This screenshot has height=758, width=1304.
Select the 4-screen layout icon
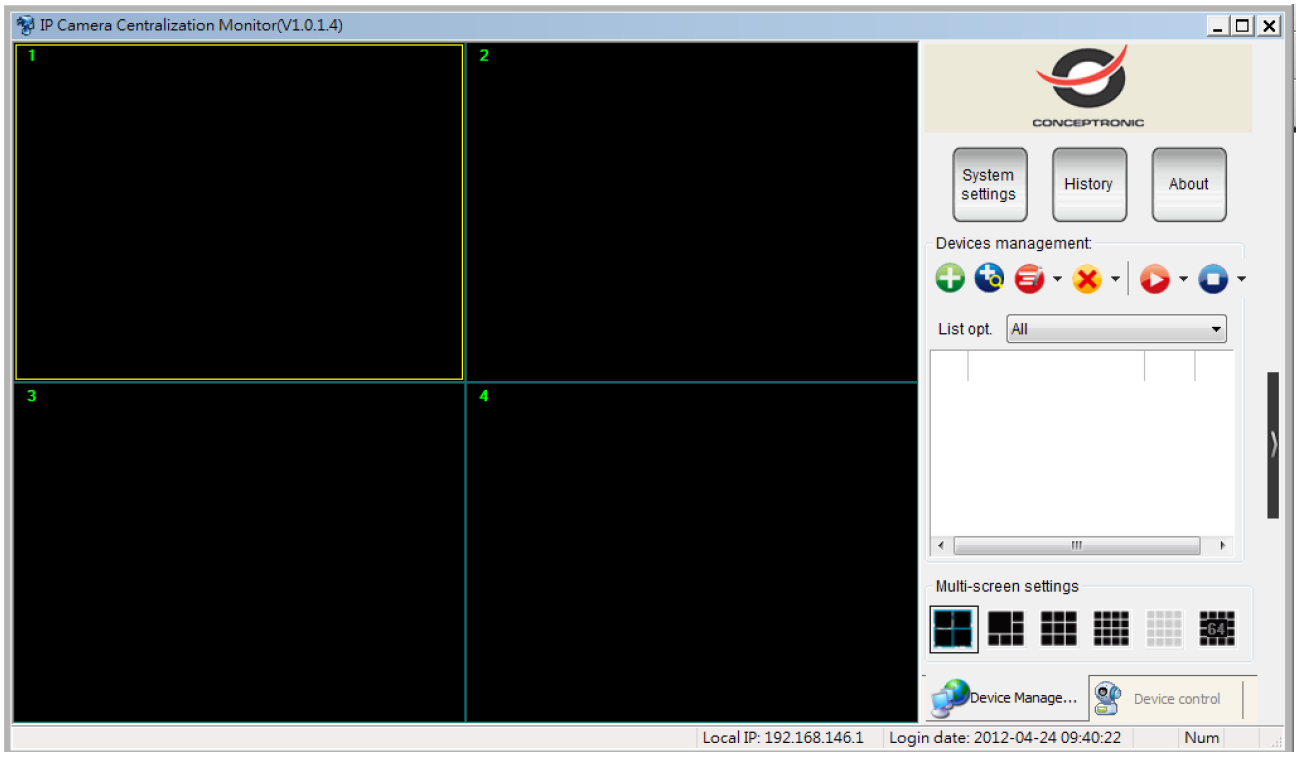click(954, 629)
